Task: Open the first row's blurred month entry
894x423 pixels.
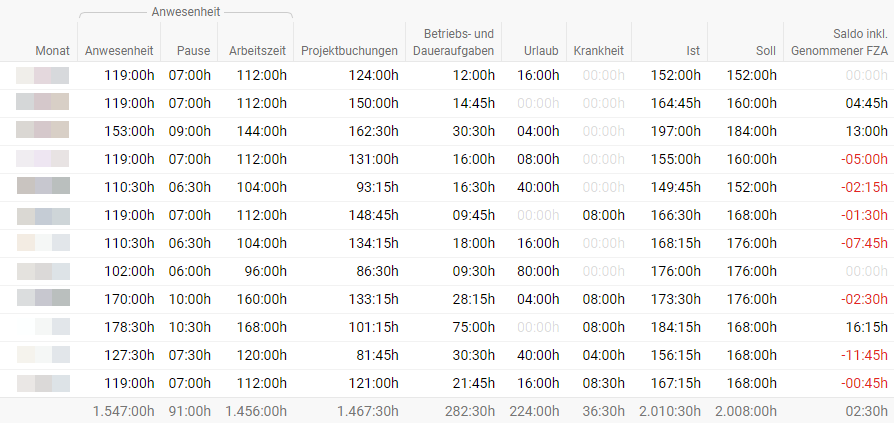Action: coord(42,75)
